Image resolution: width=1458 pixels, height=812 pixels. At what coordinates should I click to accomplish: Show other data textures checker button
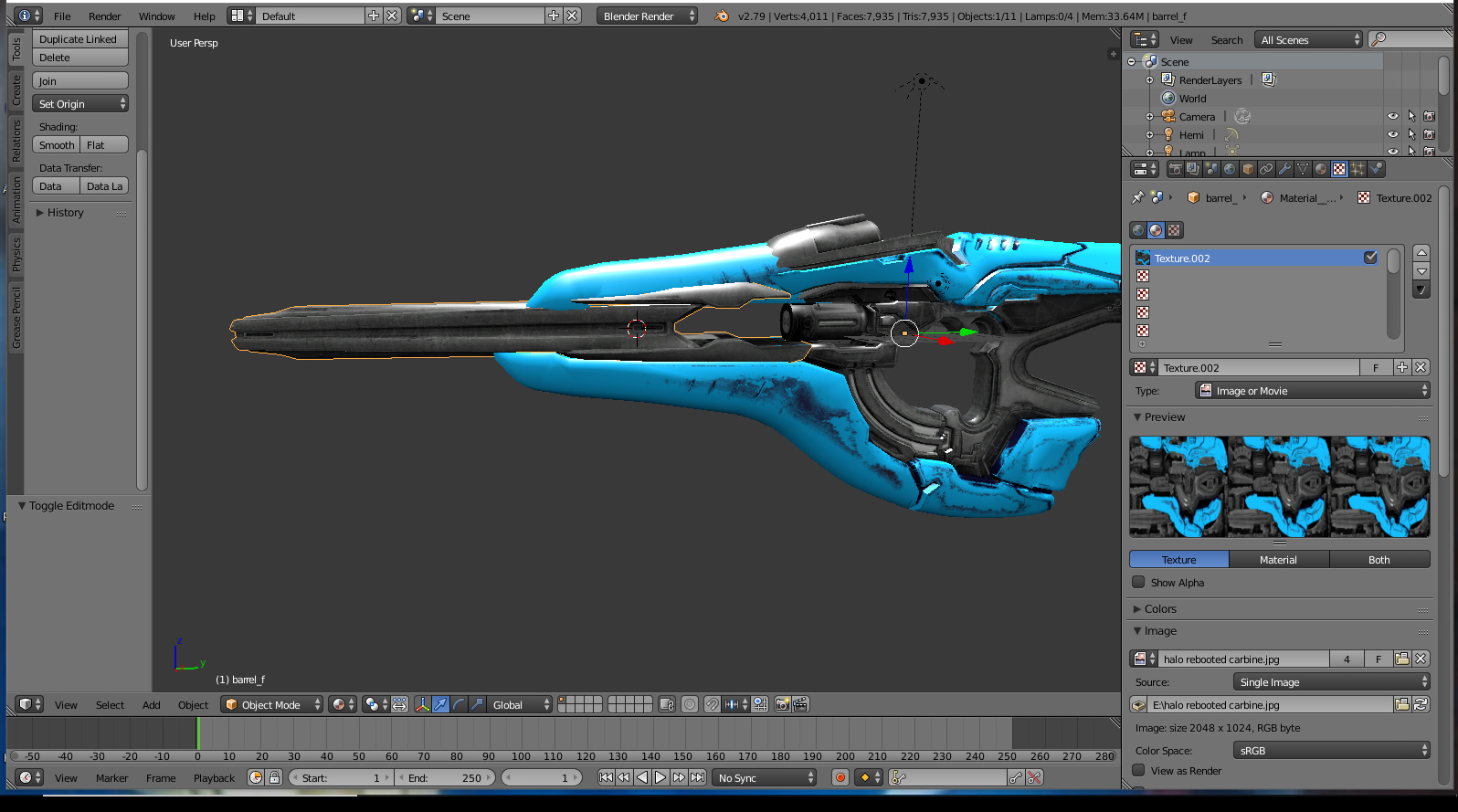[x=1175, y=230]
